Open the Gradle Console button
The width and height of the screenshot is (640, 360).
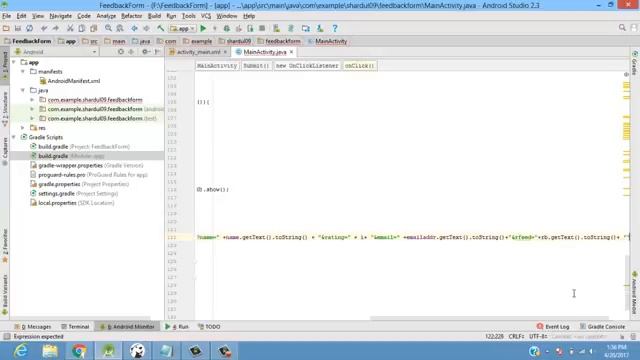(x=602, y=327)
